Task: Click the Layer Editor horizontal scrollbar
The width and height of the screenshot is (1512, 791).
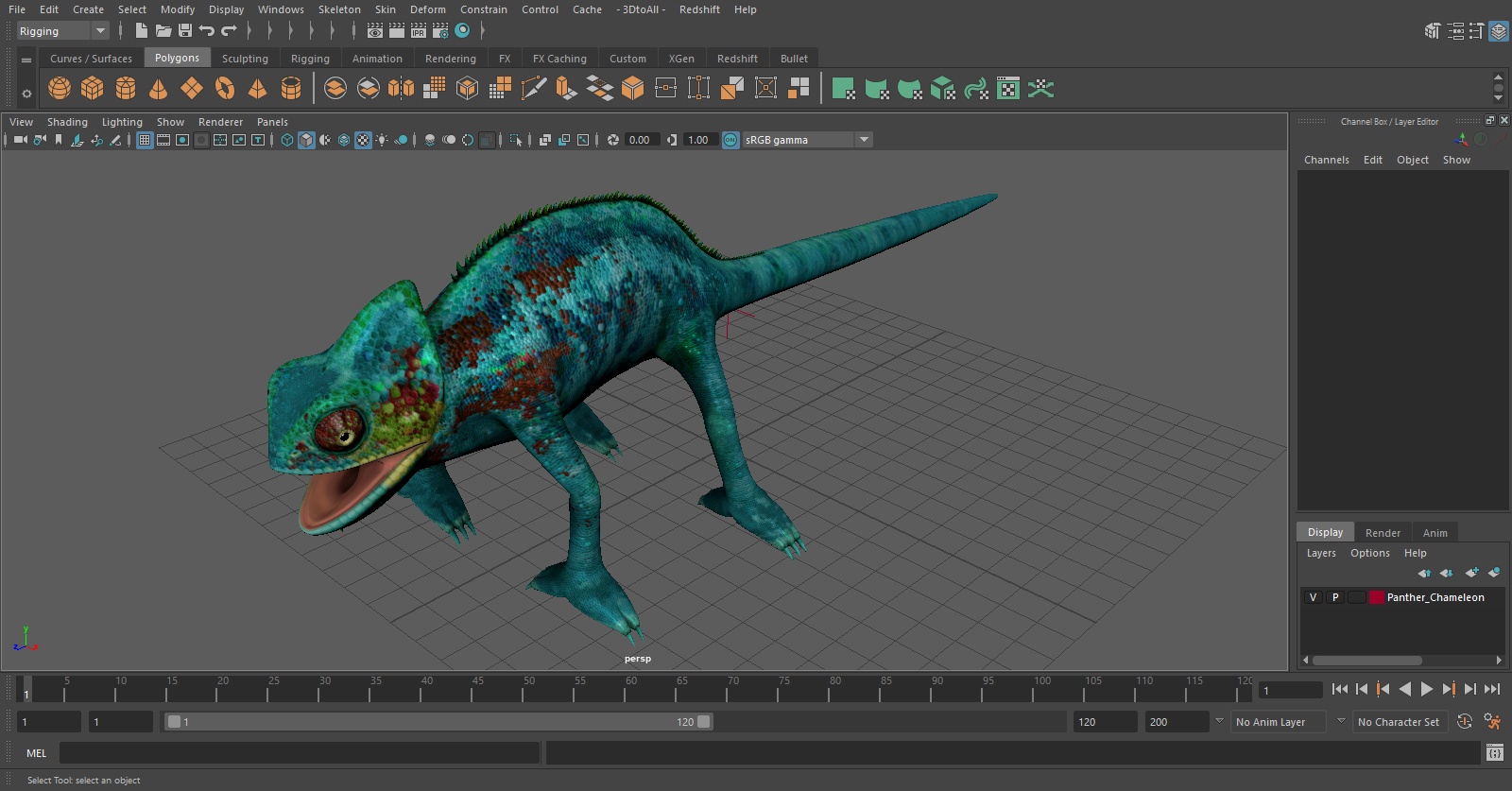Action: coord(1366,661)
